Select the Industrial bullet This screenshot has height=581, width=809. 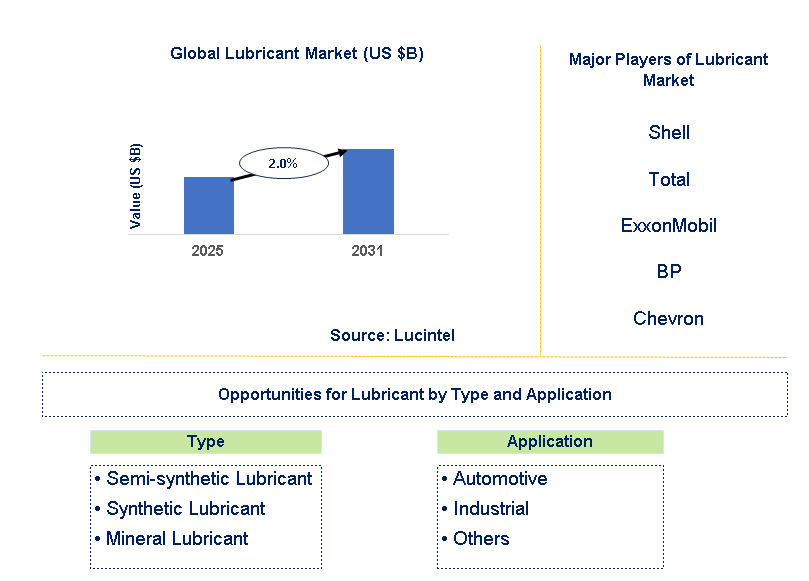[x=486, y=509]
